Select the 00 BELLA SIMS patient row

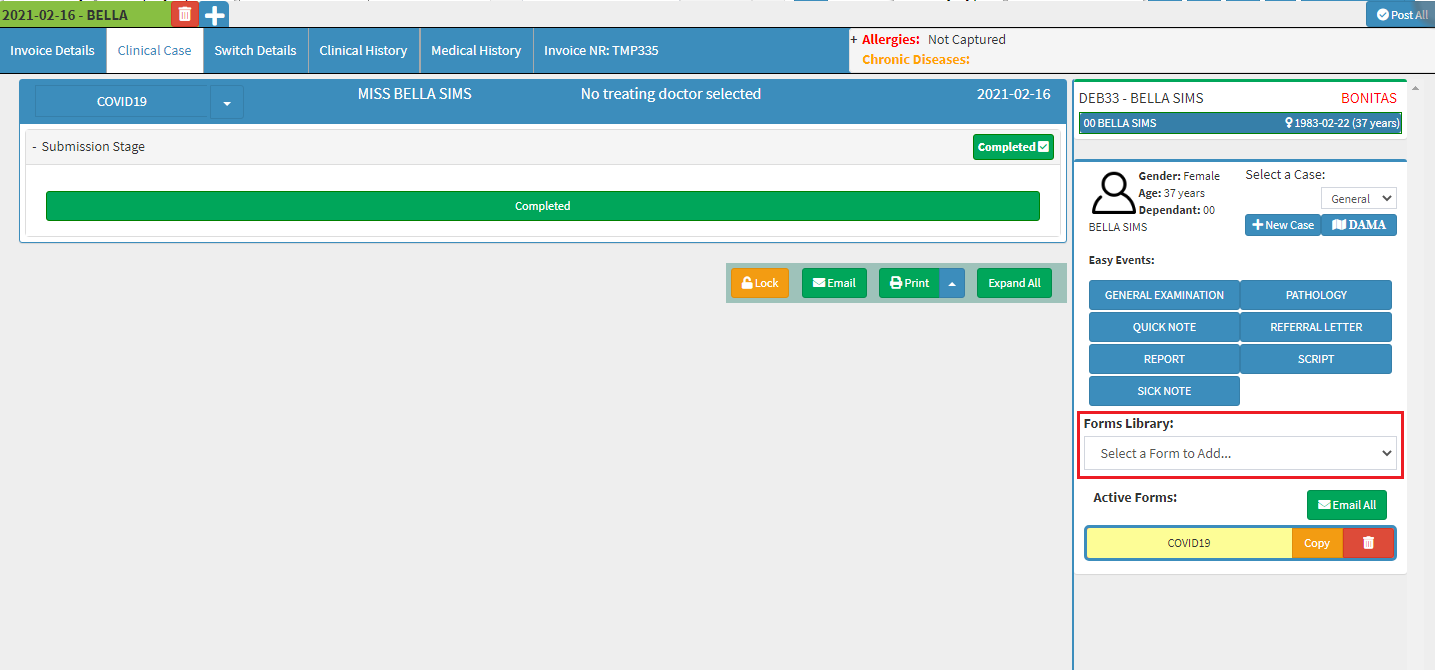pos(1240,123)
